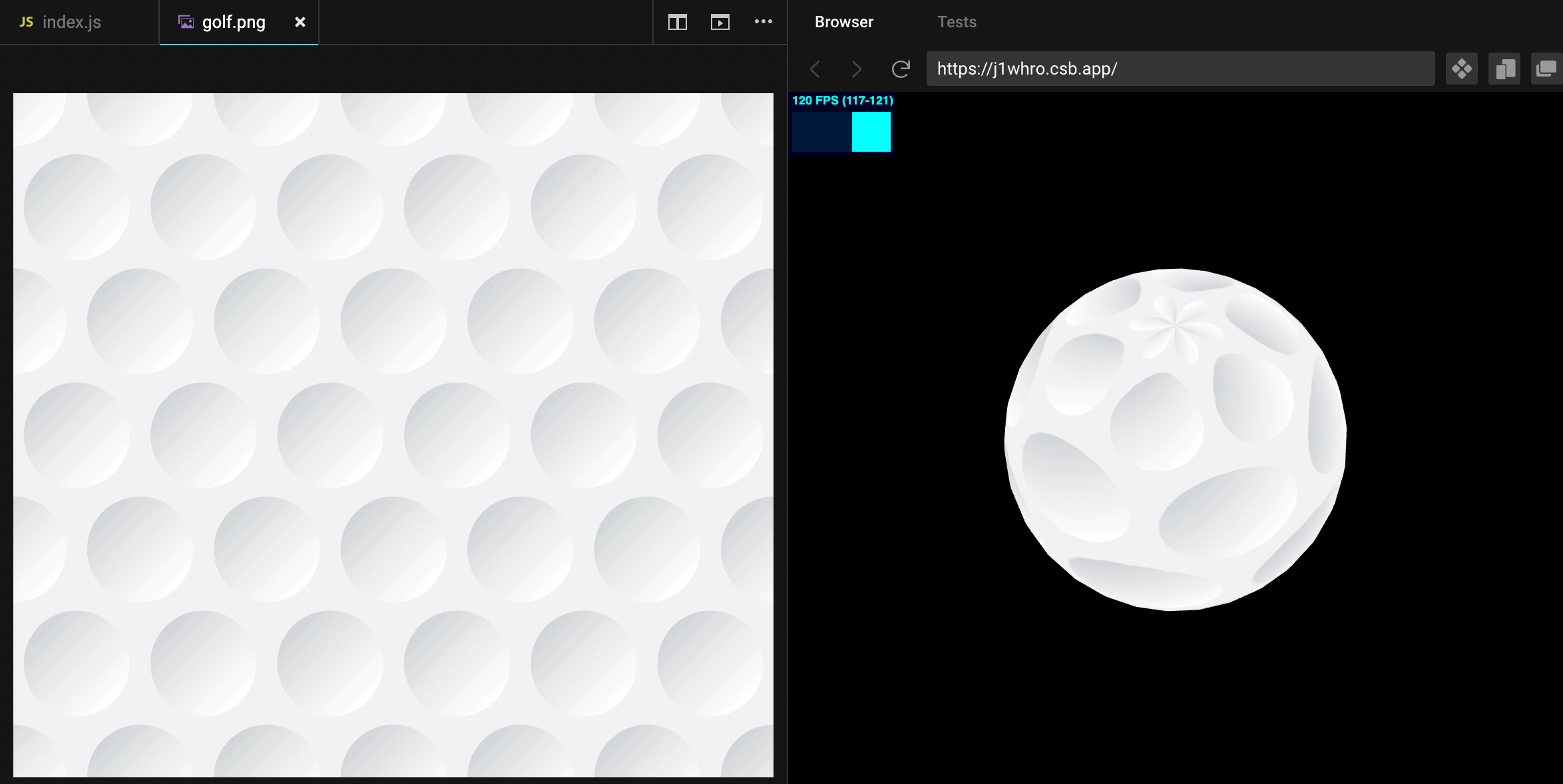Image resolution: width=1563 pixels, height=784 pixels.
Task: Click the split editor layout icon
Action: coord(677,22)
